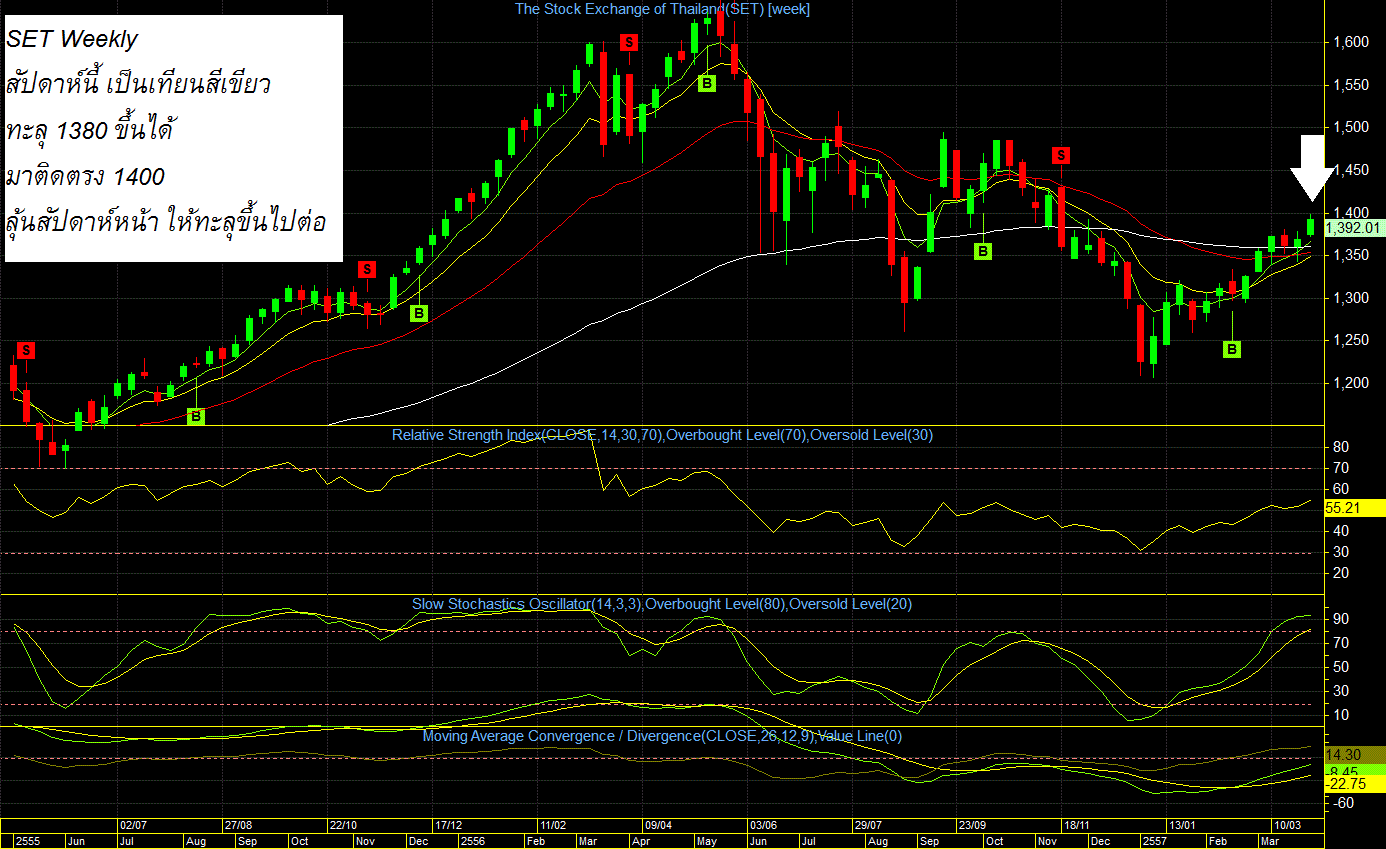Image resolution: width=1386 pixels, height=849 pixels.
Task: Click the red S marker above the first candle
Action: [x=26, y=350]
